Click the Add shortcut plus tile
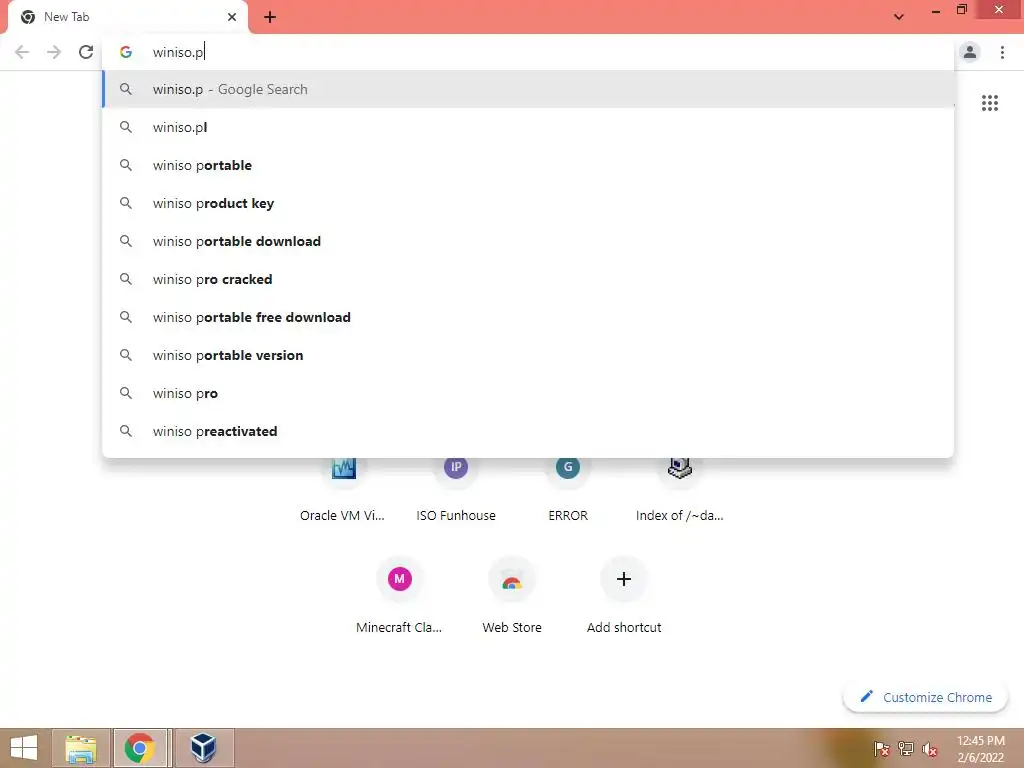 pyautogui.click(x=624, y=594)
